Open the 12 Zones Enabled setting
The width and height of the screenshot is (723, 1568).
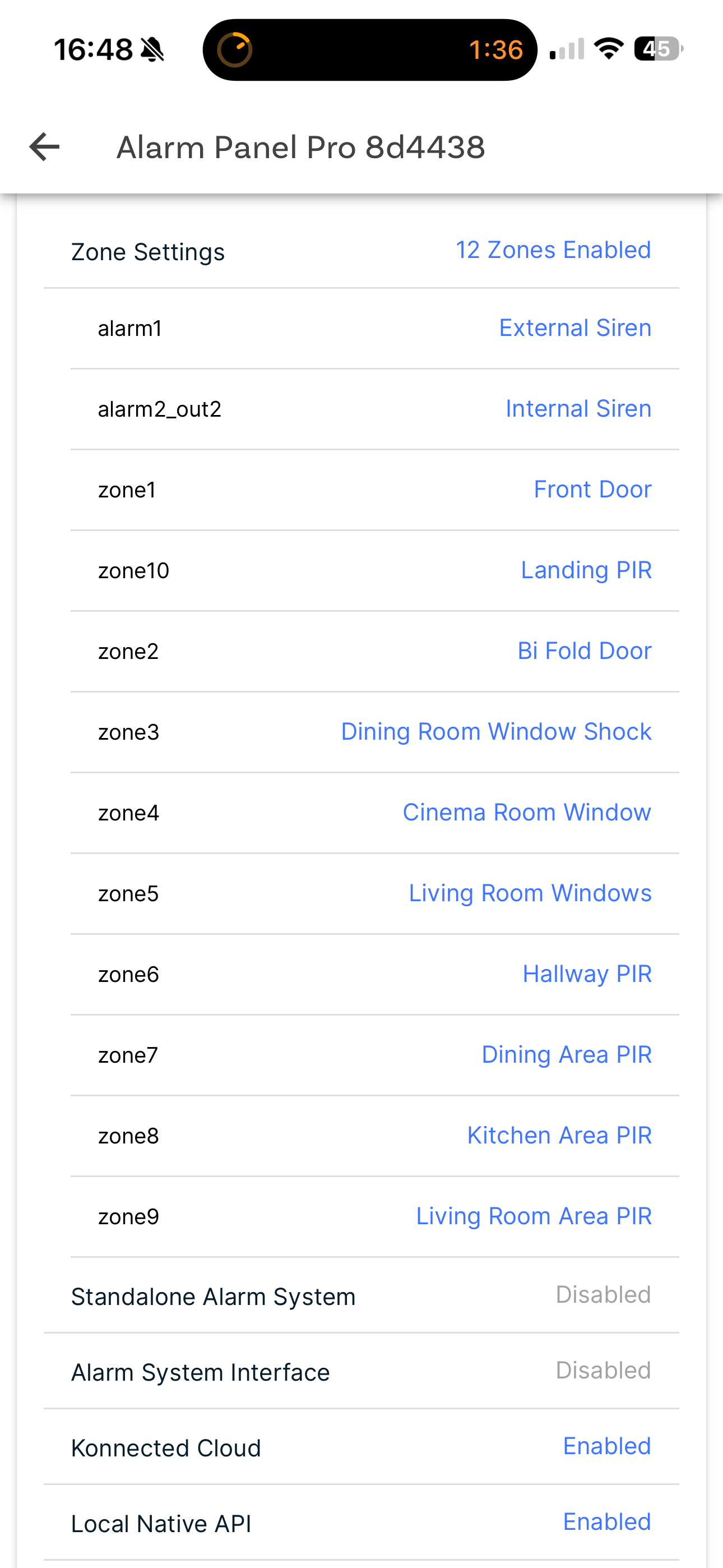click(553, 250)
